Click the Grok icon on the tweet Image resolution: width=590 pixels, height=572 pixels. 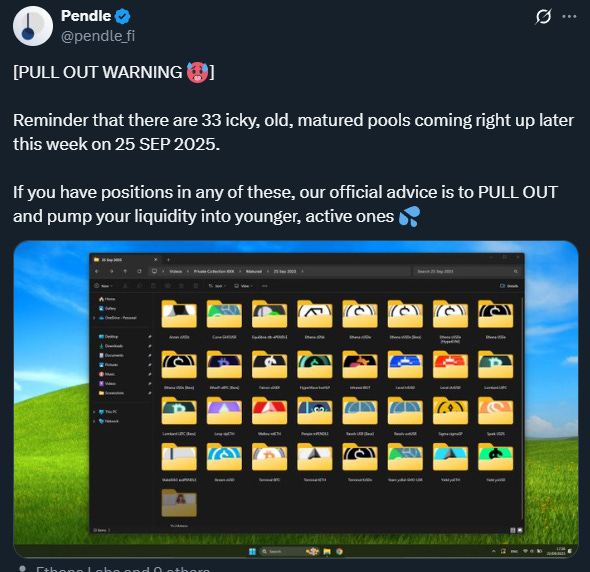pos(543,17)
